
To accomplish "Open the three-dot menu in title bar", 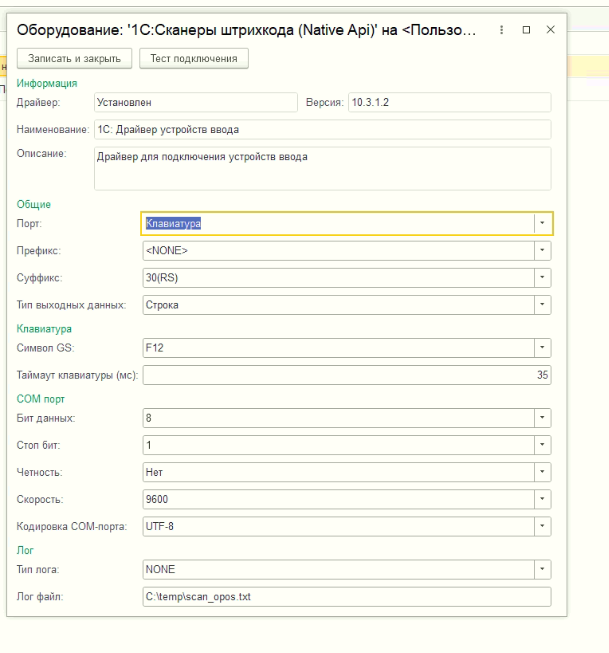I will pyautogui.click(x=504, y=30).
